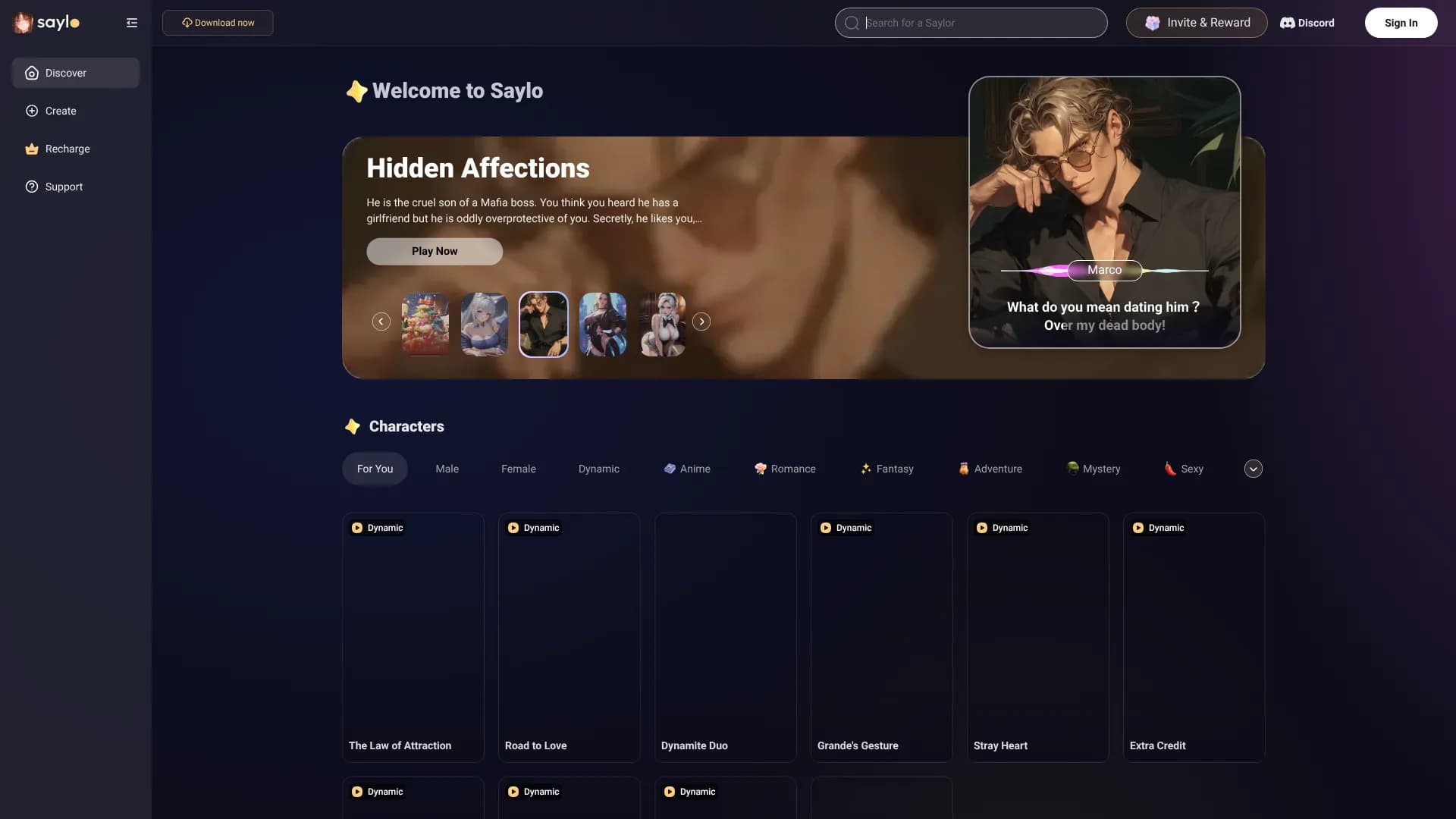Select the highlighted Marco carousel thumbnail

[544, 325]
